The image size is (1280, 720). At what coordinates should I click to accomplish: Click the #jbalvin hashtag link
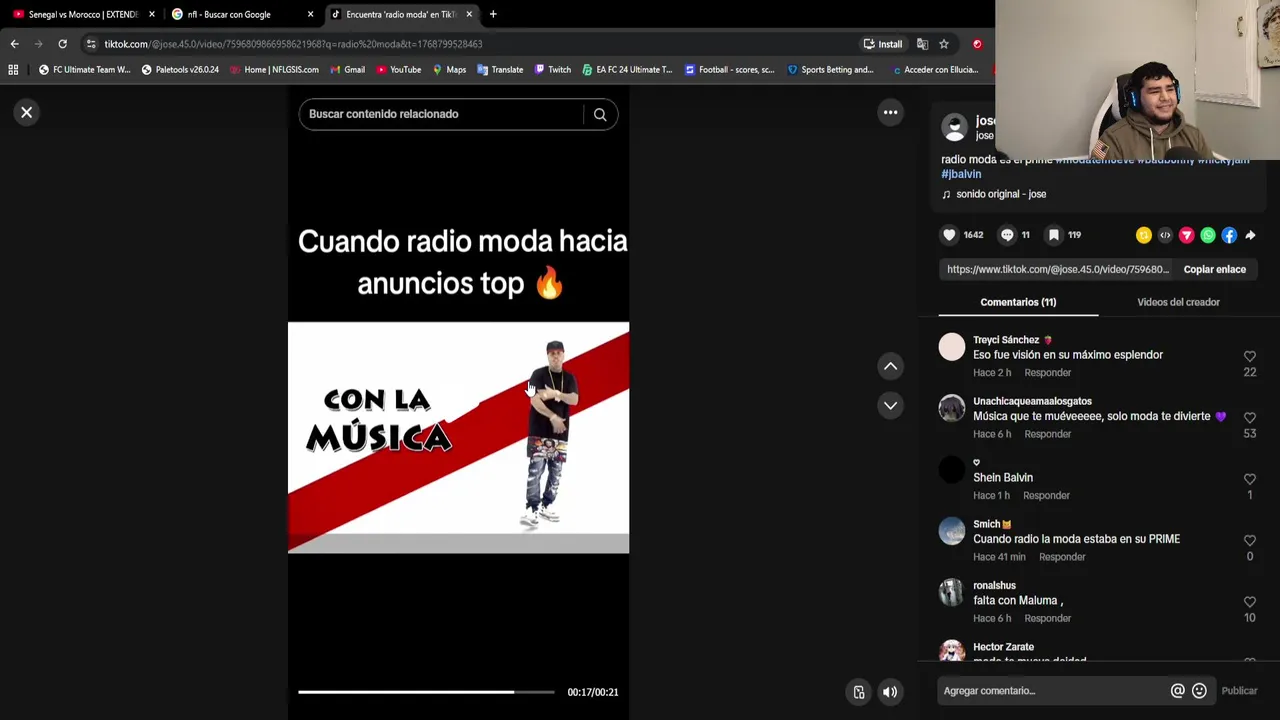point(961,174)
